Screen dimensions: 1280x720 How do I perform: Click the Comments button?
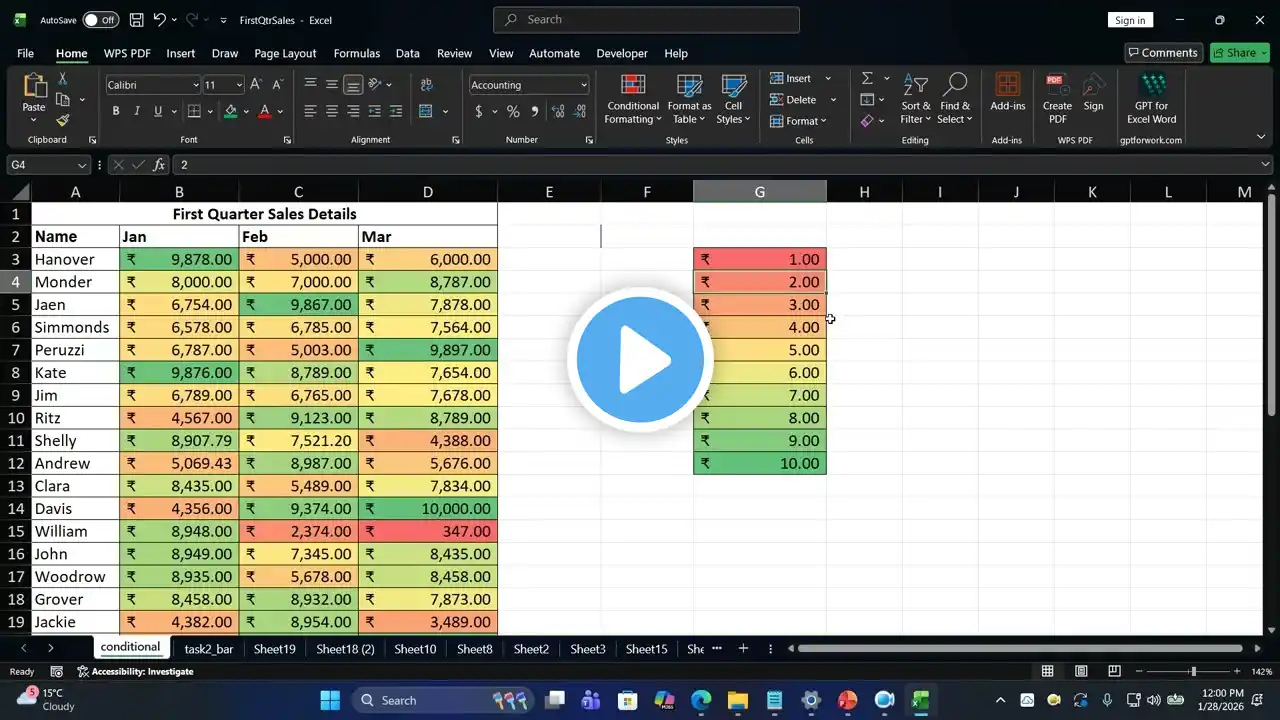pyautogui.click(x=1162, y=53)
